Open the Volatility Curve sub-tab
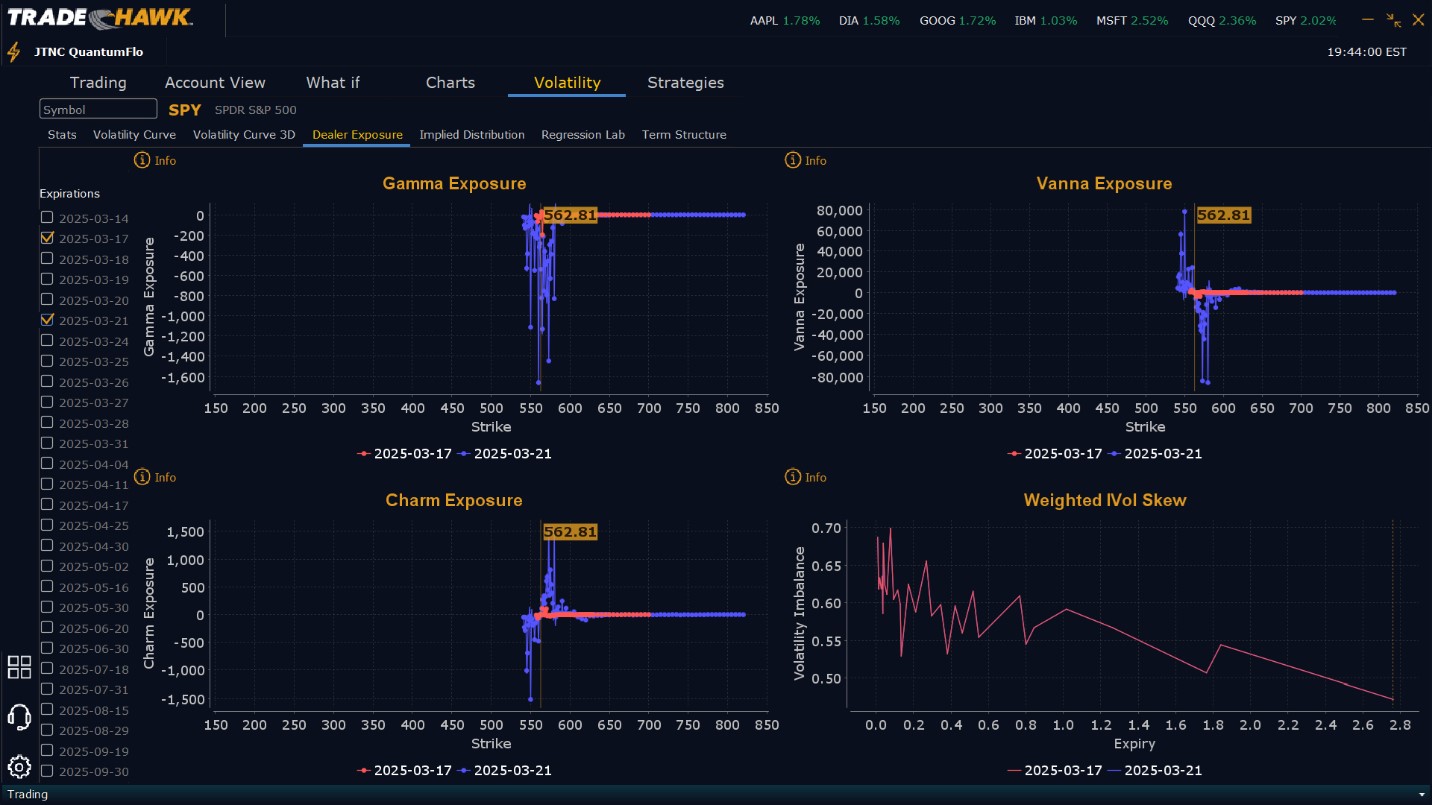This screenshot has height=805, width=1432. 134,135
